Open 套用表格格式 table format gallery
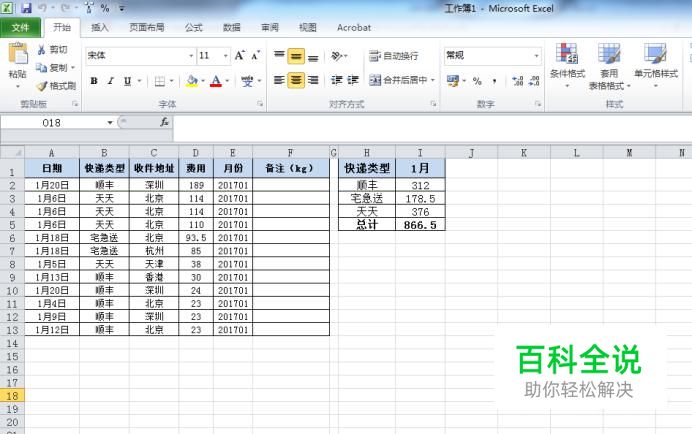This screenshot has width=692, height=434. click(609, 66)
